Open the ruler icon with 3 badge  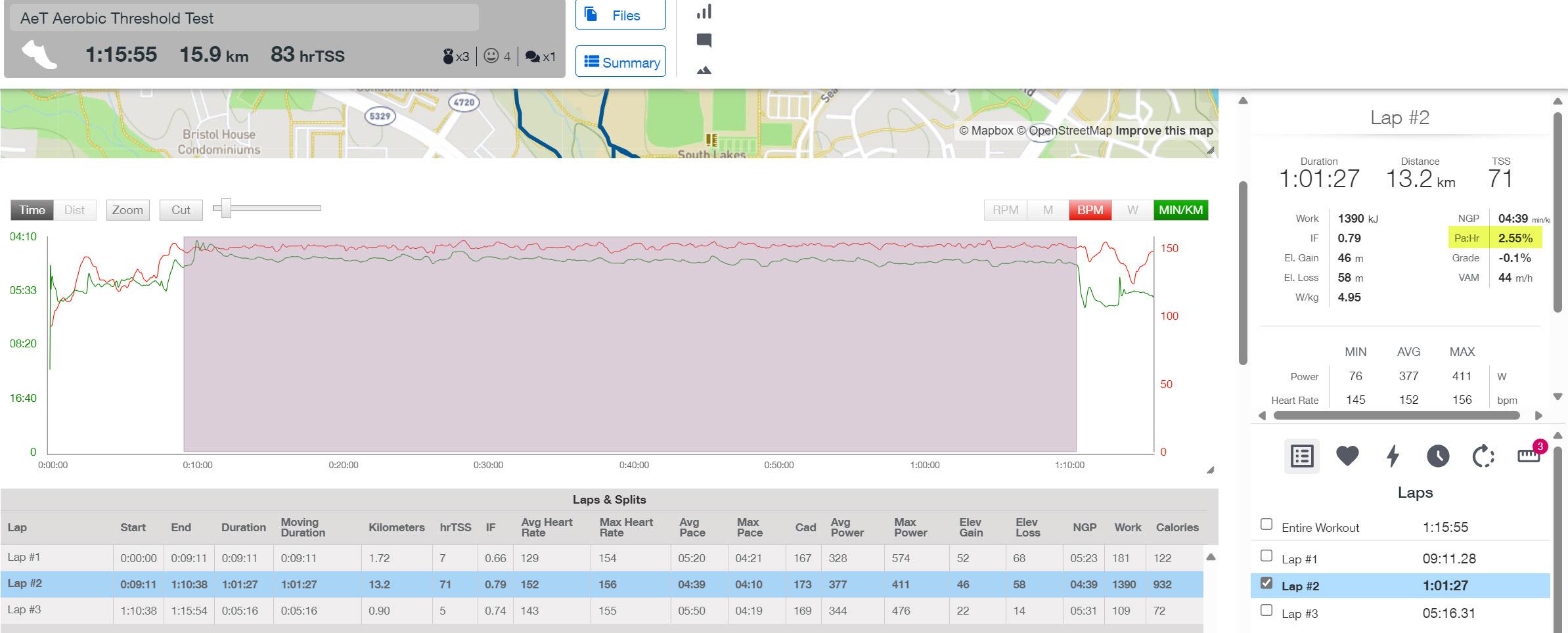tap(1531, 454)
